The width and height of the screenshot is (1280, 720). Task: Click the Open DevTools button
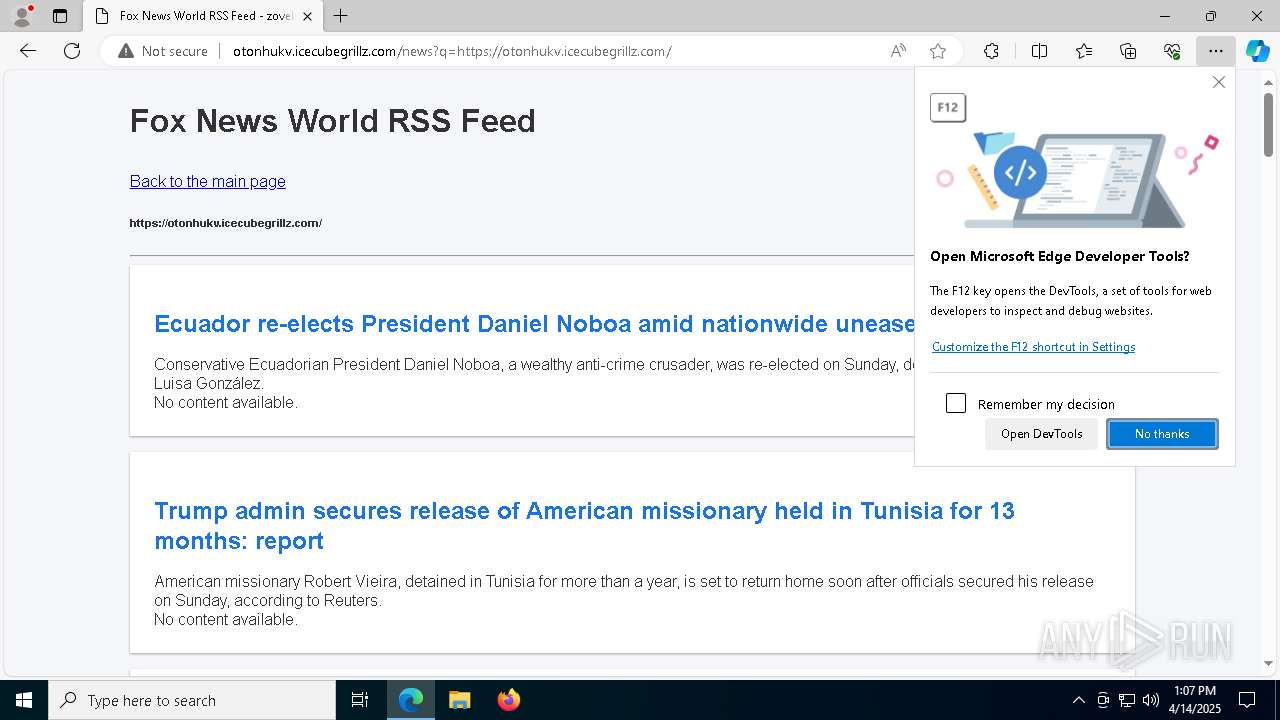coord(1041,434)
